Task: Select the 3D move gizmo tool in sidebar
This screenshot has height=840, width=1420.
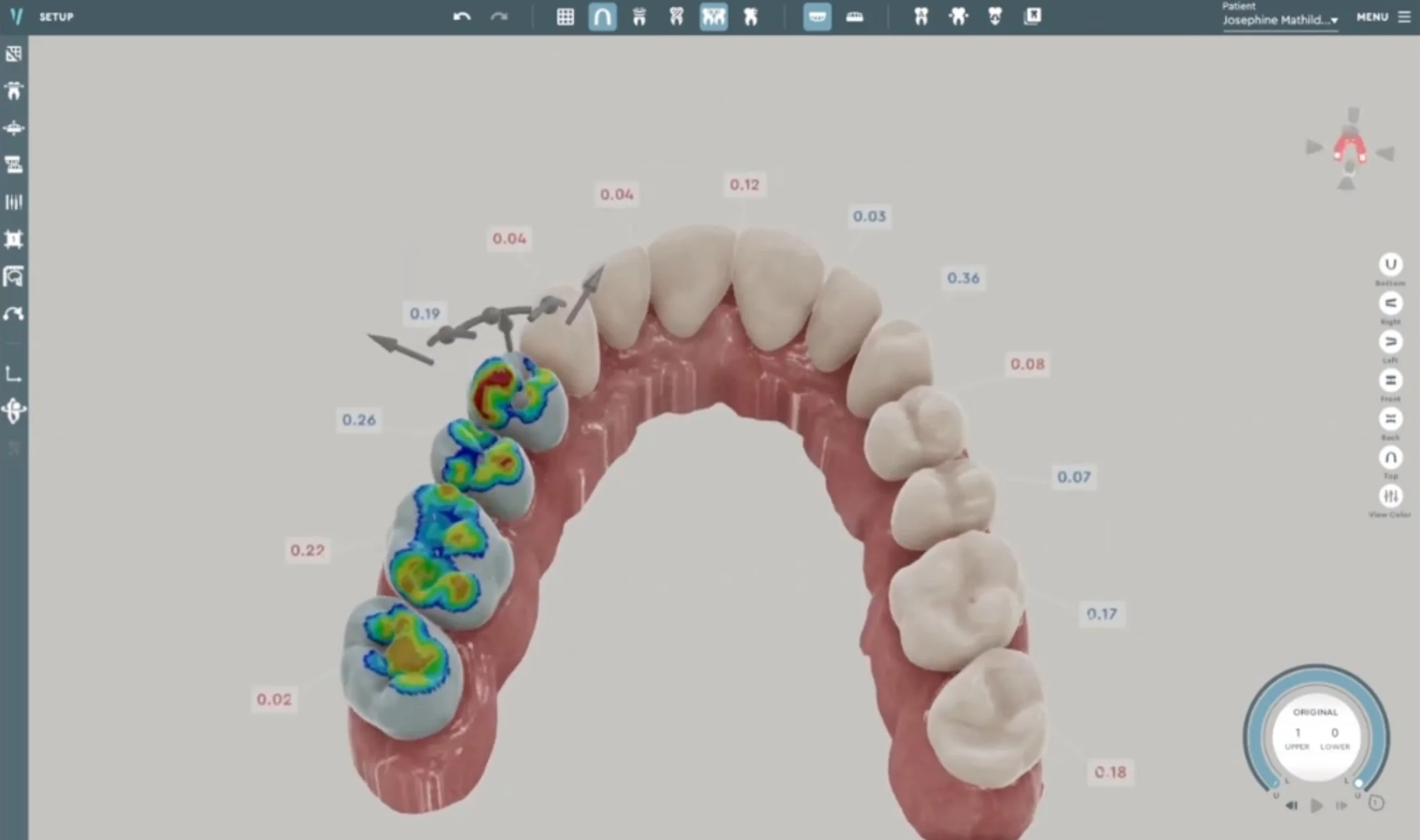Action: click(x=13, y=411)
